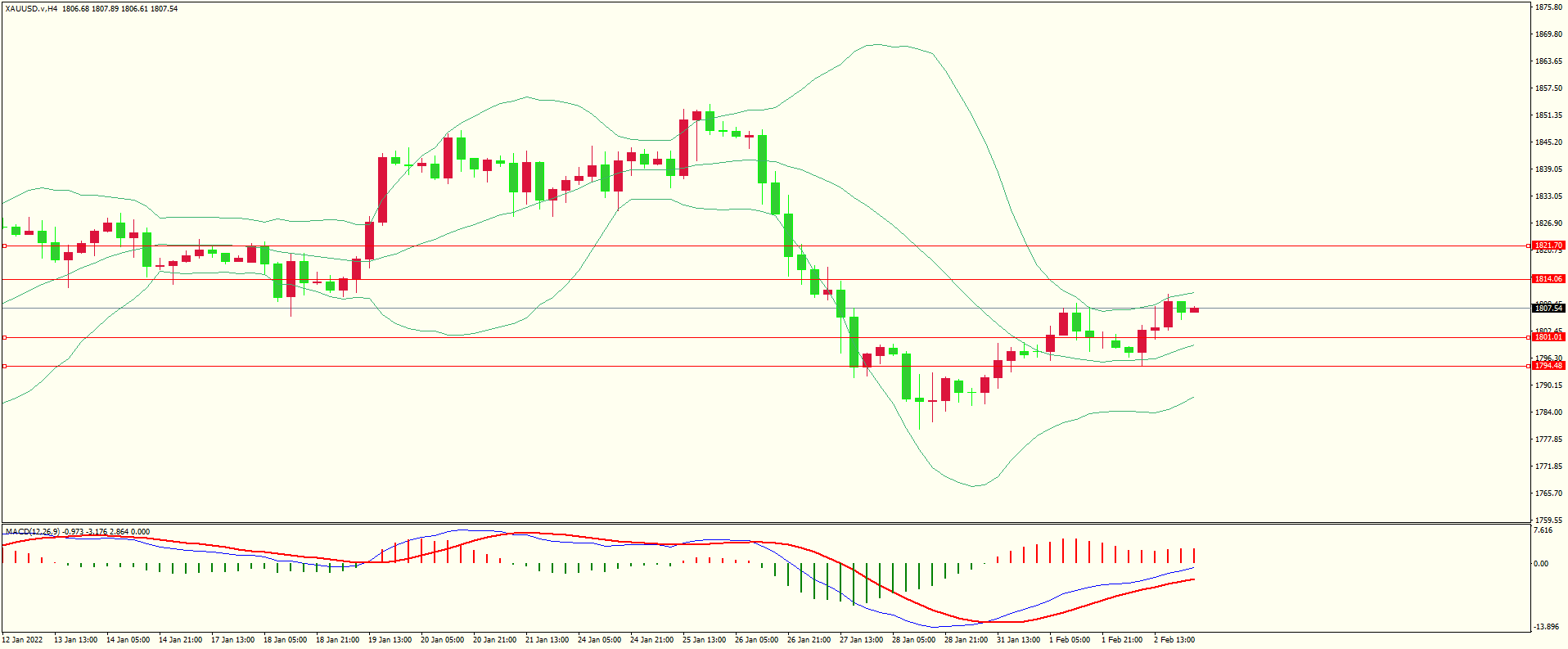Screen dimensions: 1568x649
Task: Click left handle of 1801.01 horizontal line
Action: tap(5, 337)
